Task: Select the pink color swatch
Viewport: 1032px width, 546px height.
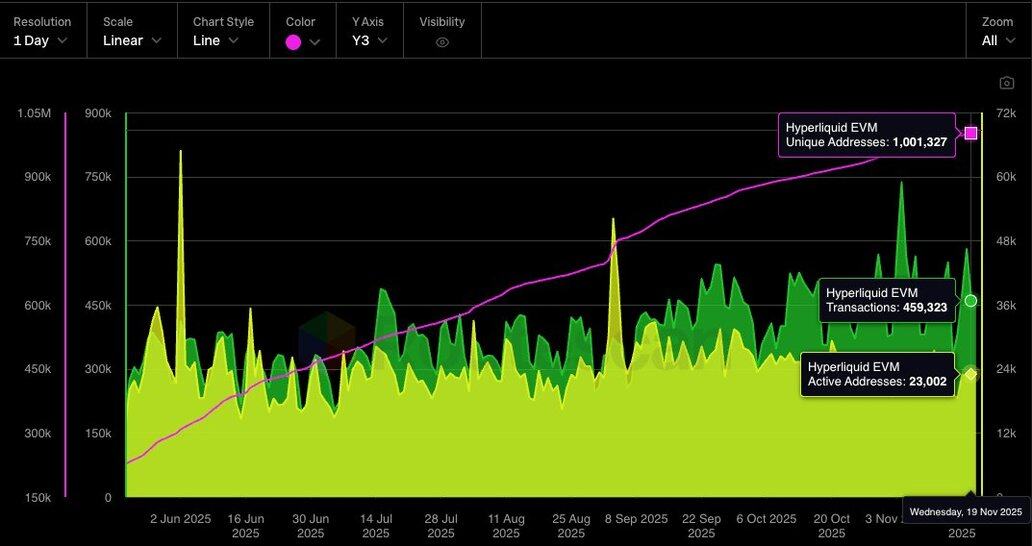Action: point(293,42)
